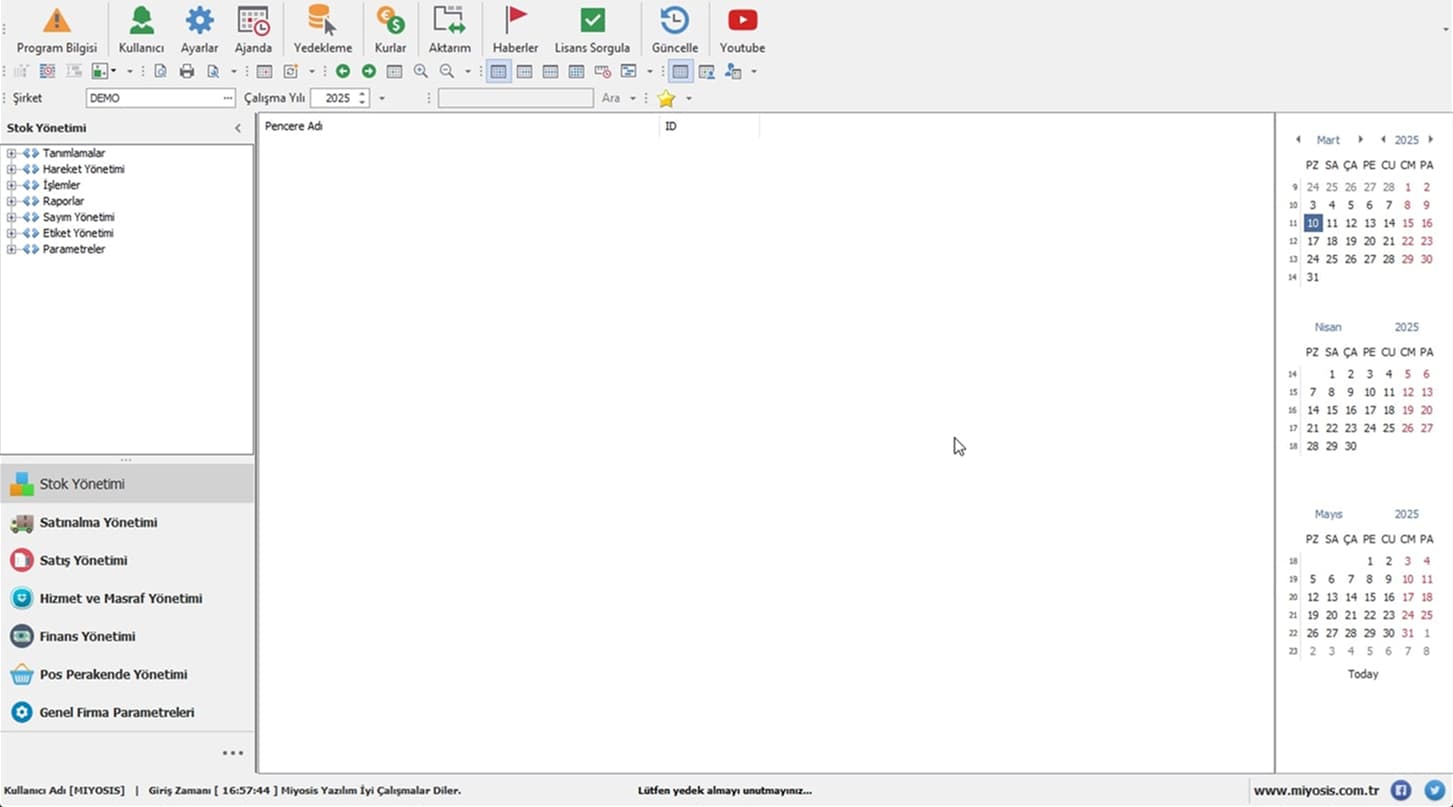Collapse the Stok Yönetimi side panel
1453x807 pixels.
238,128
